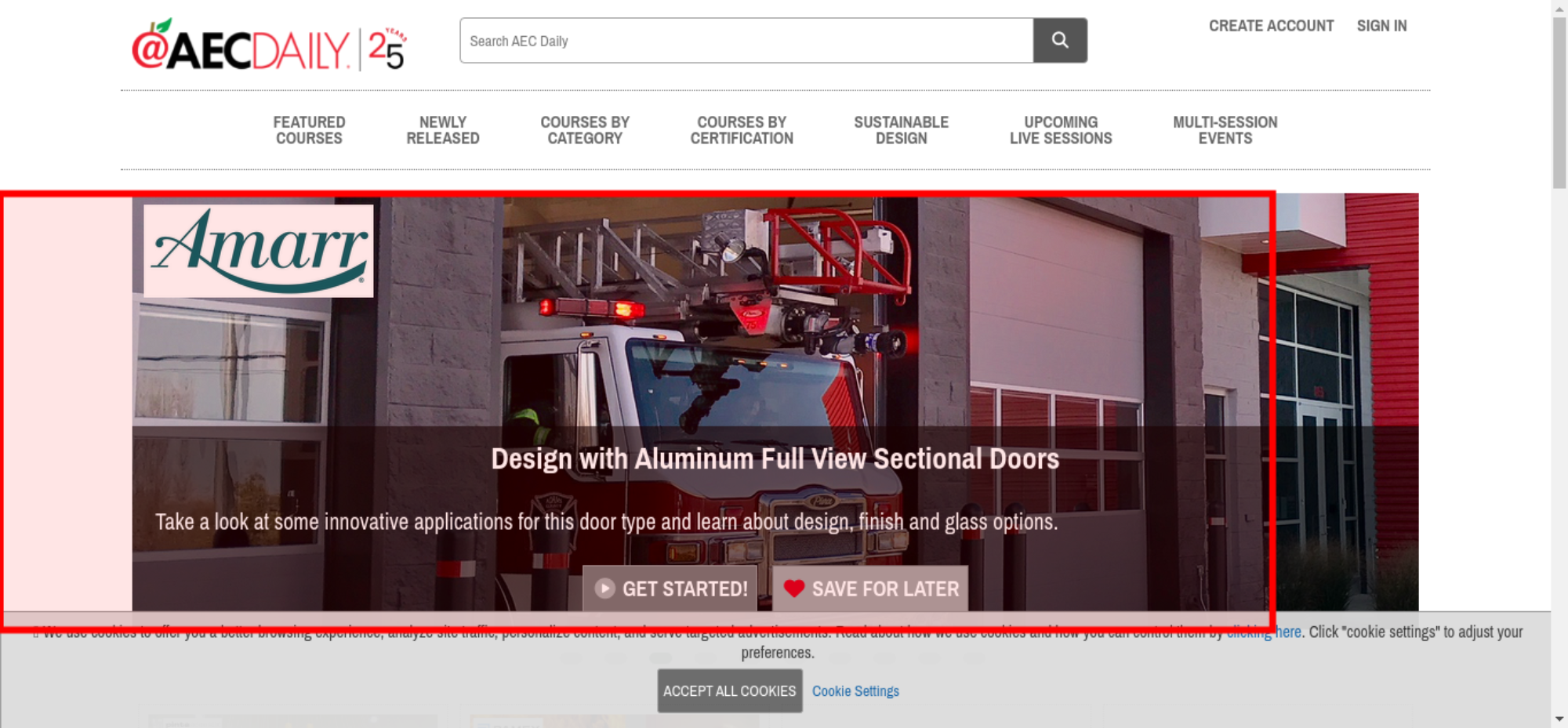Accept all cookies
The height and width of the screenshot is (728, 1568).
coord(730,691)
